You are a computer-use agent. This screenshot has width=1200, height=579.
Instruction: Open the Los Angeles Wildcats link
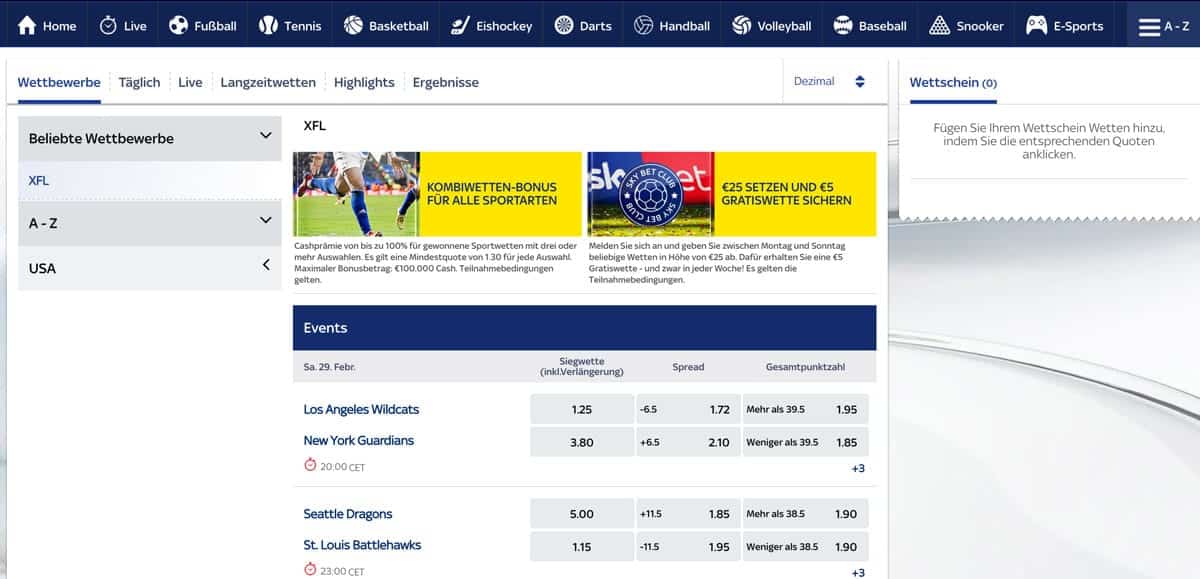click(361, 409)
